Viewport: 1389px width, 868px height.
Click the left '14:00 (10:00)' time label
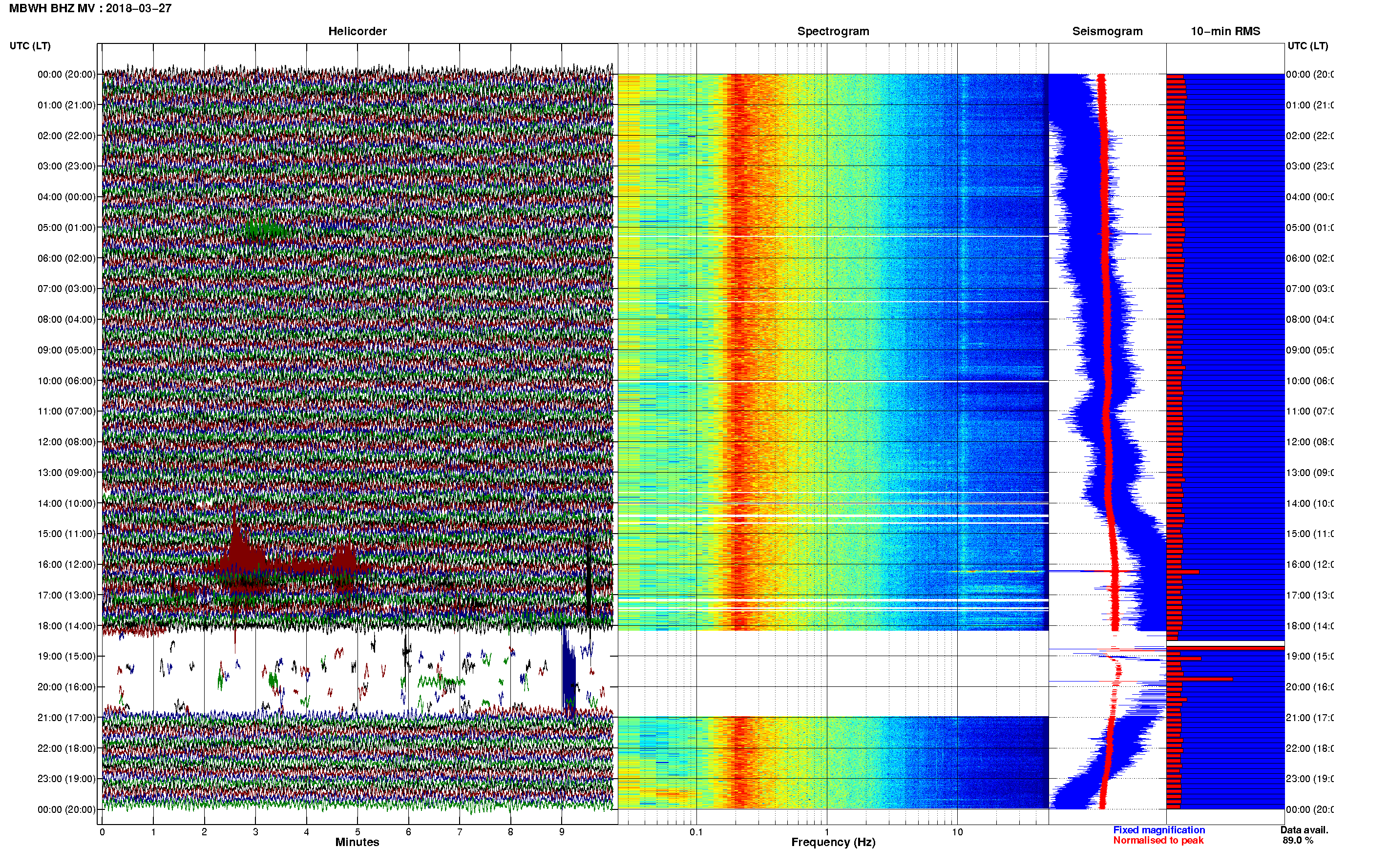pos(66,503)
